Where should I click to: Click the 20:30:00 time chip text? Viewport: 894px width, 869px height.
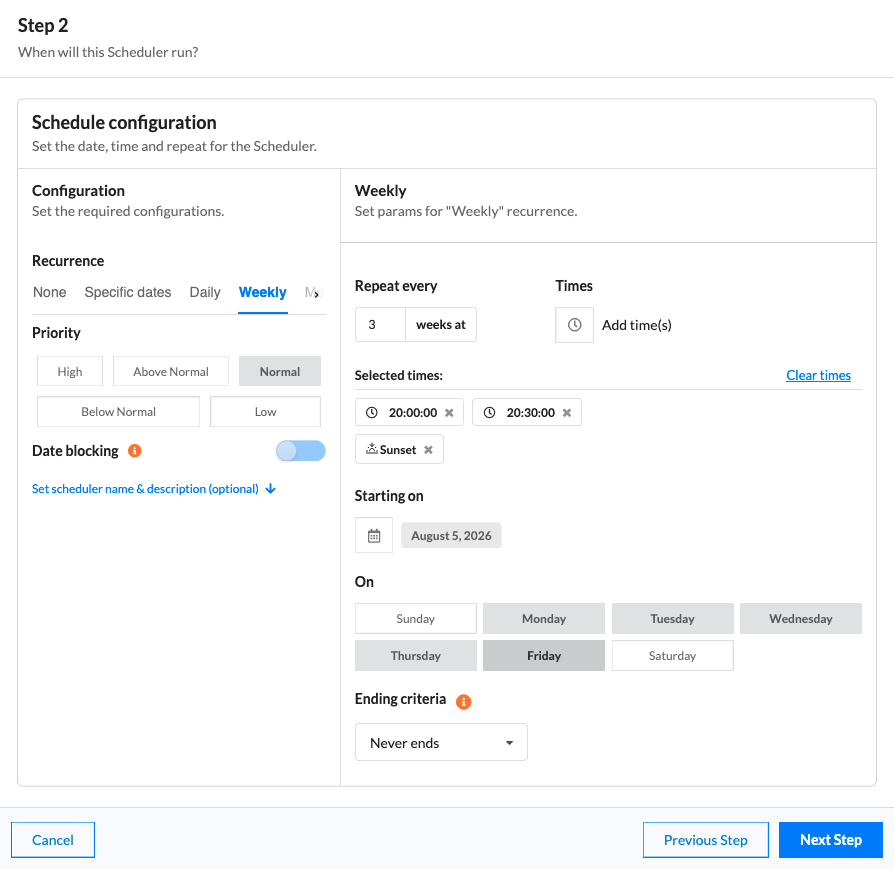[531, 413]
